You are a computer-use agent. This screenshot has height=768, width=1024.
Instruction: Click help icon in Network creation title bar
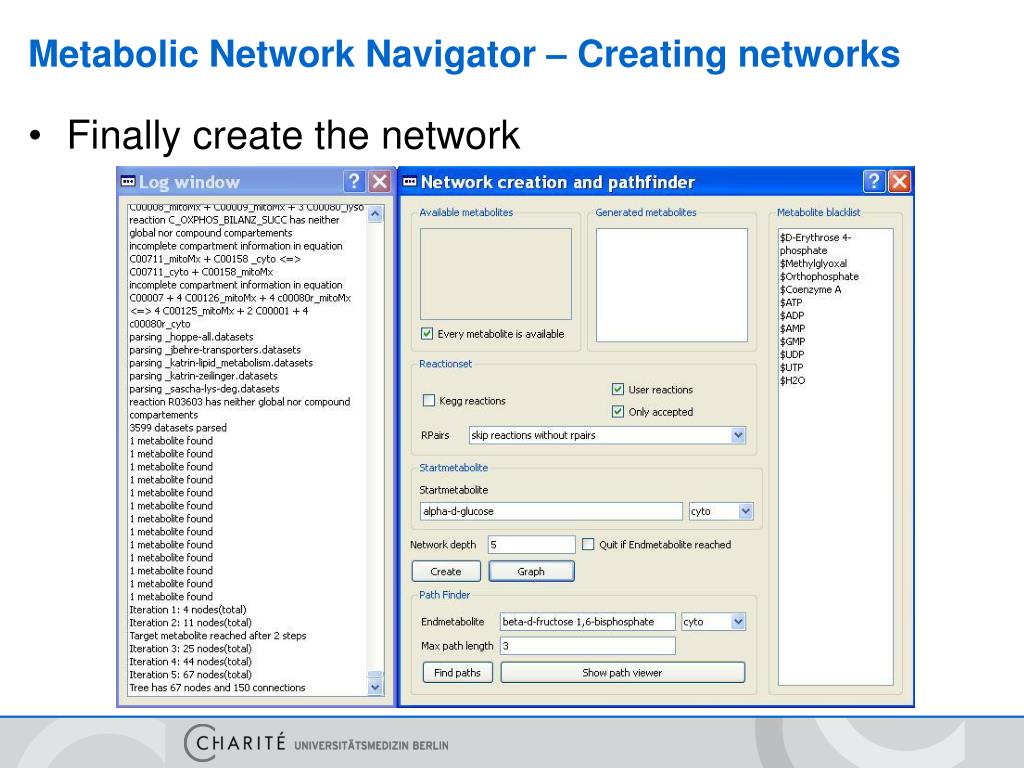click(874, 181)
